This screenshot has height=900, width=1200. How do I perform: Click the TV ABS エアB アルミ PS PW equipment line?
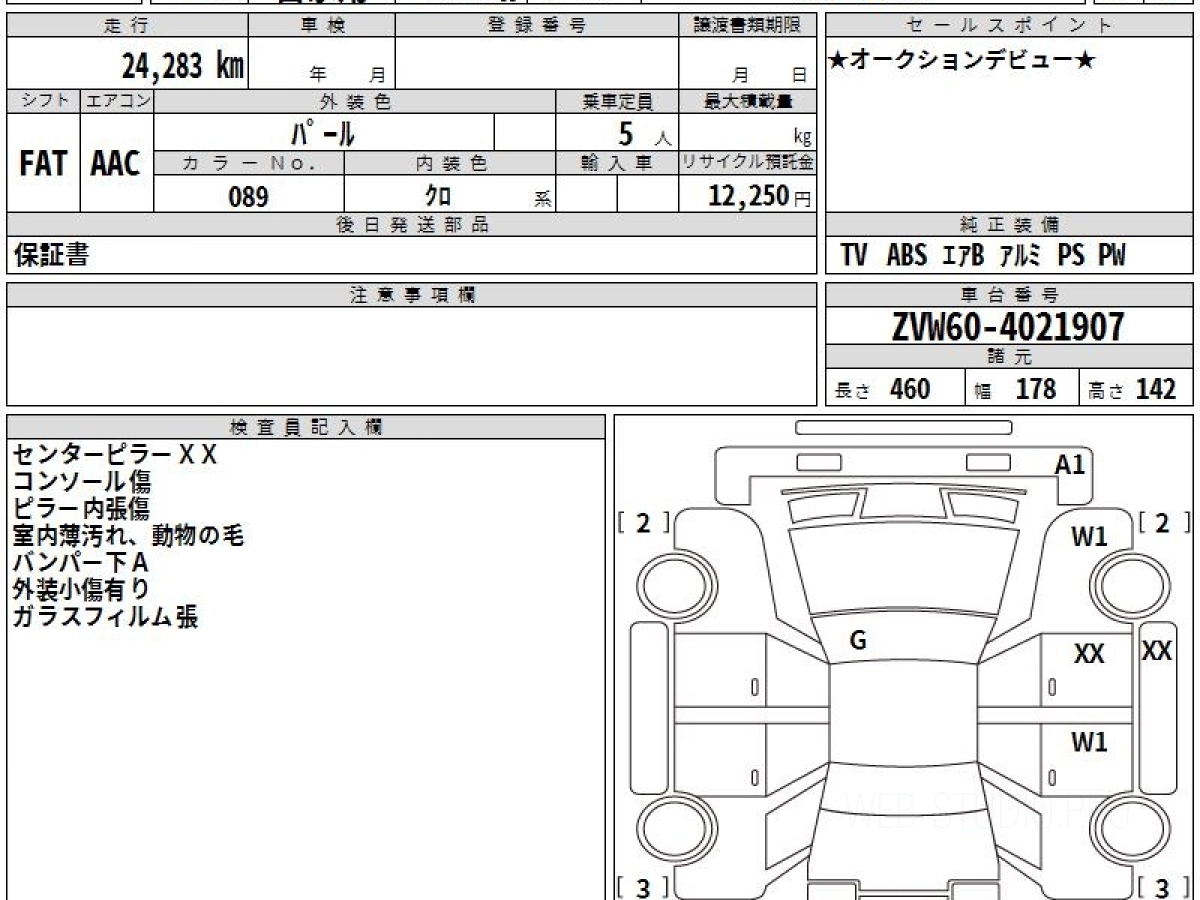point(983,256)
